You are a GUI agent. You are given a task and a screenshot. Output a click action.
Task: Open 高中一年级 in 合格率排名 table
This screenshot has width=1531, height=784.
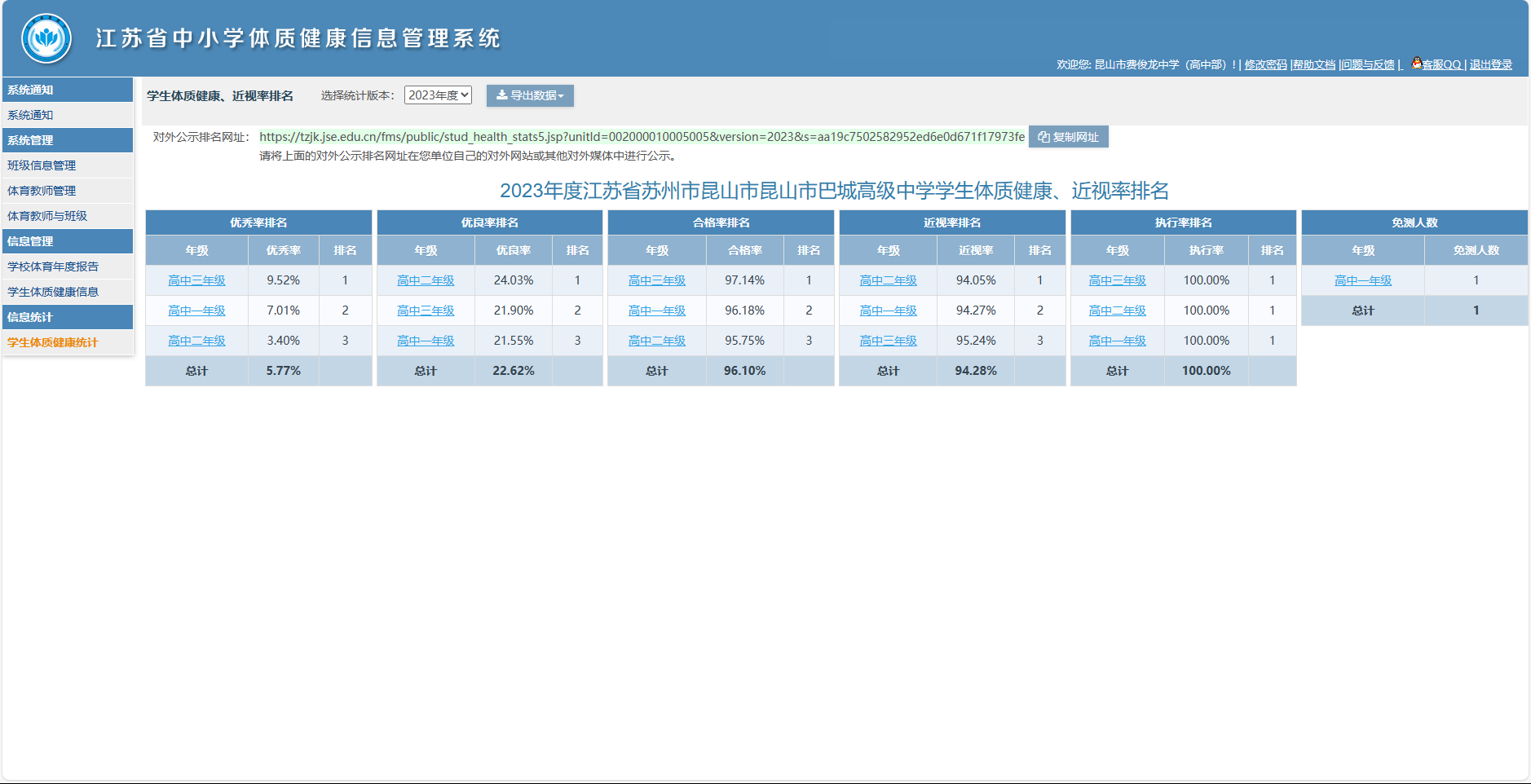click(657, 311)
